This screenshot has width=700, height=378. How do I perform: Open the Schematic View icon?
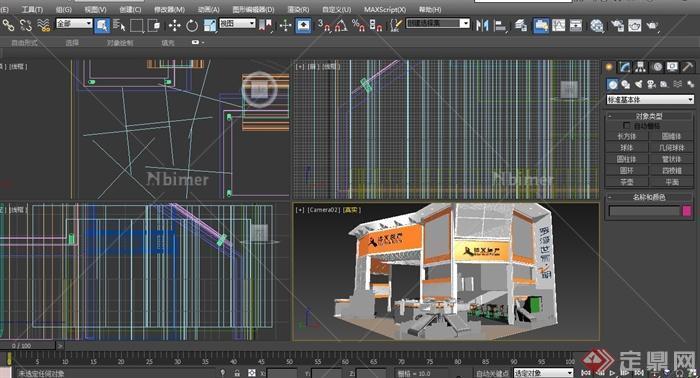(x=576, y=25)
